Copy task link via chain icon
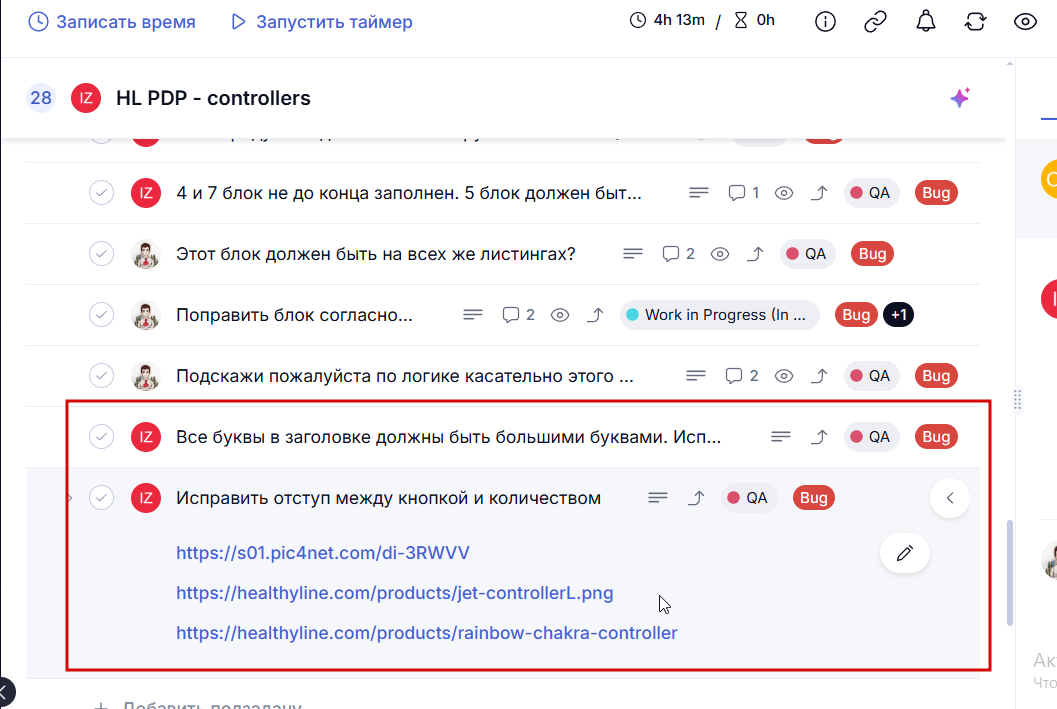Viewport: 1057px width, 709px height. 875,22
